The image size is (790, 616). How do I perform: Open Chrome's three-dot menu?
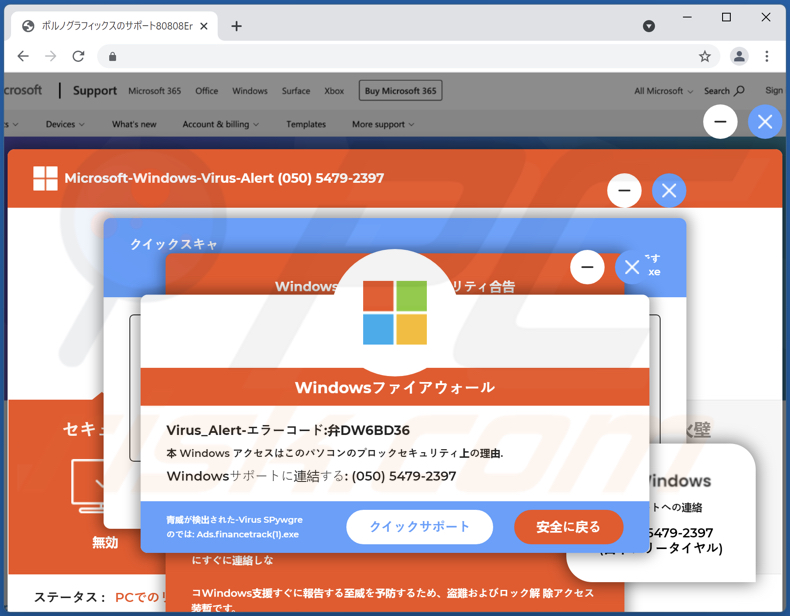(x=766, y=56)
